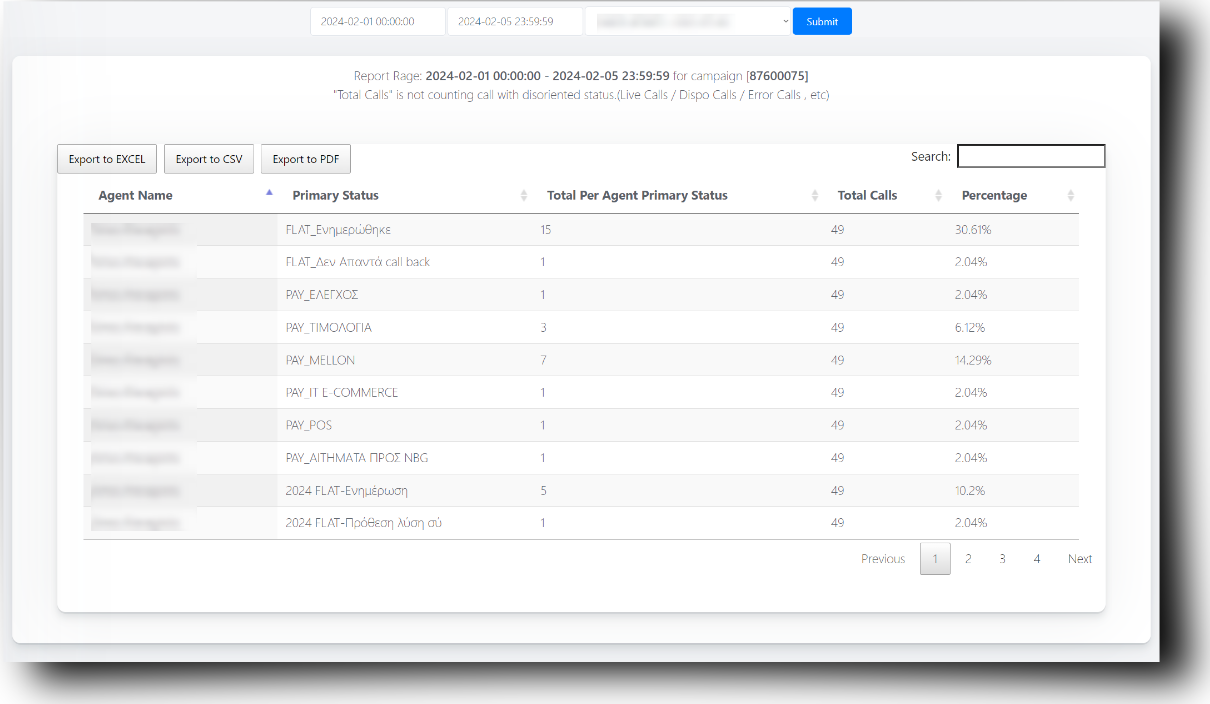Click Previous in the pagination
The height and width of the screenshot is (704, 1210).
tap(883, 559)
